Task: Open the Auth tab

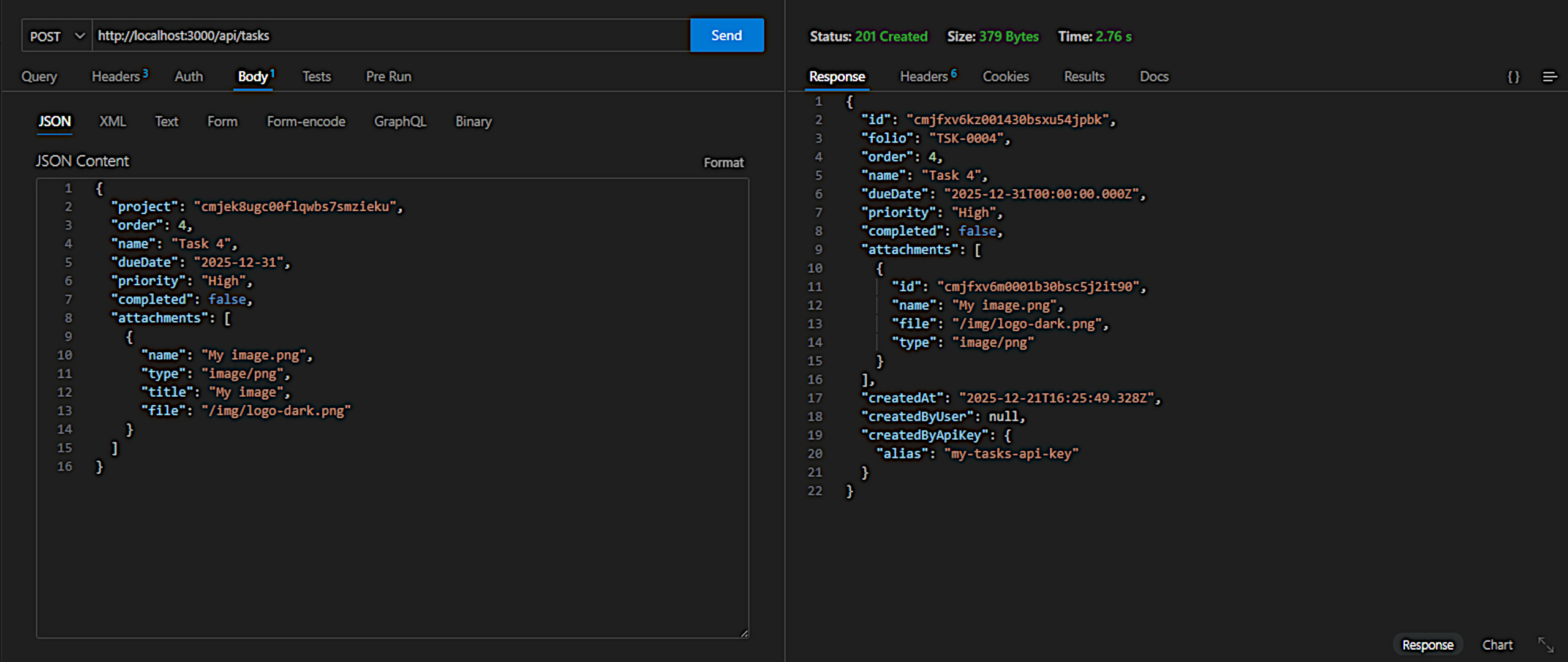Action: pos(188,77)
